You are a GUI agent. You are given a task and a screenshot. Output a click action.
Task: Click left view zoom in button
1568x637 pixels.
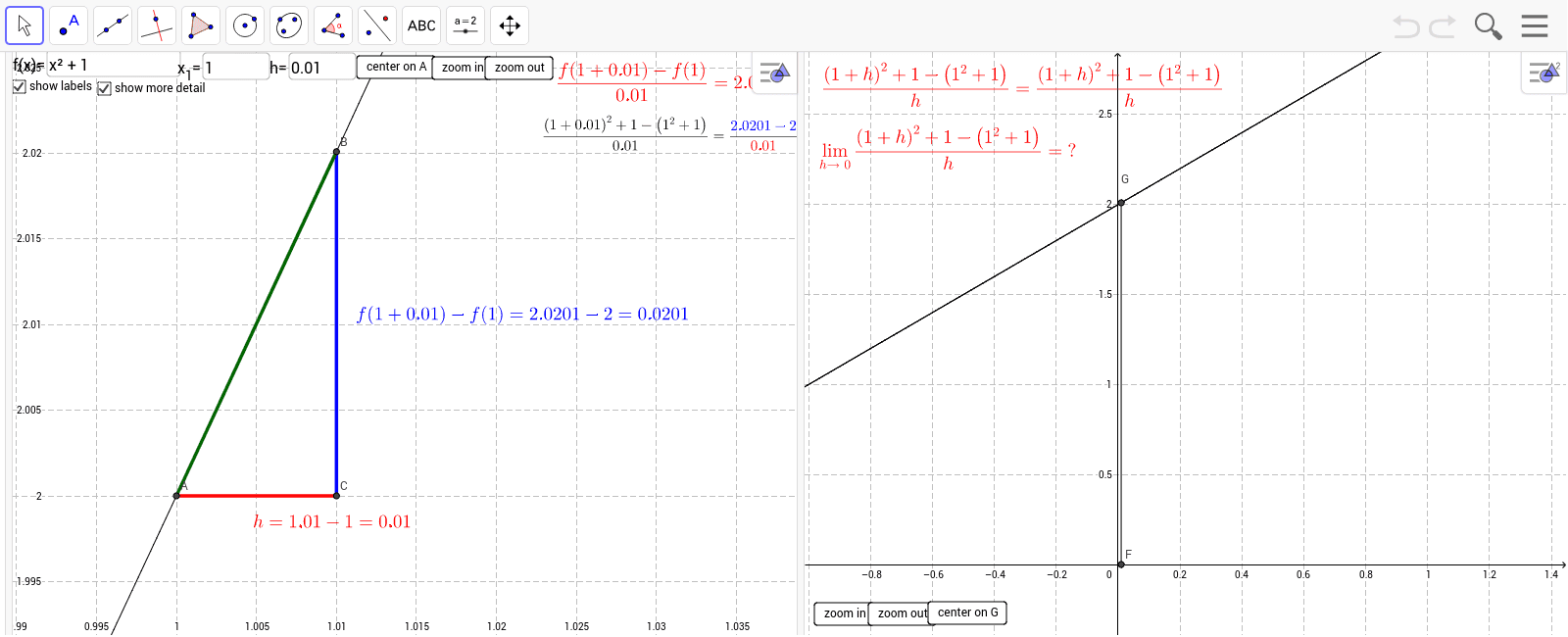point(461,68)
